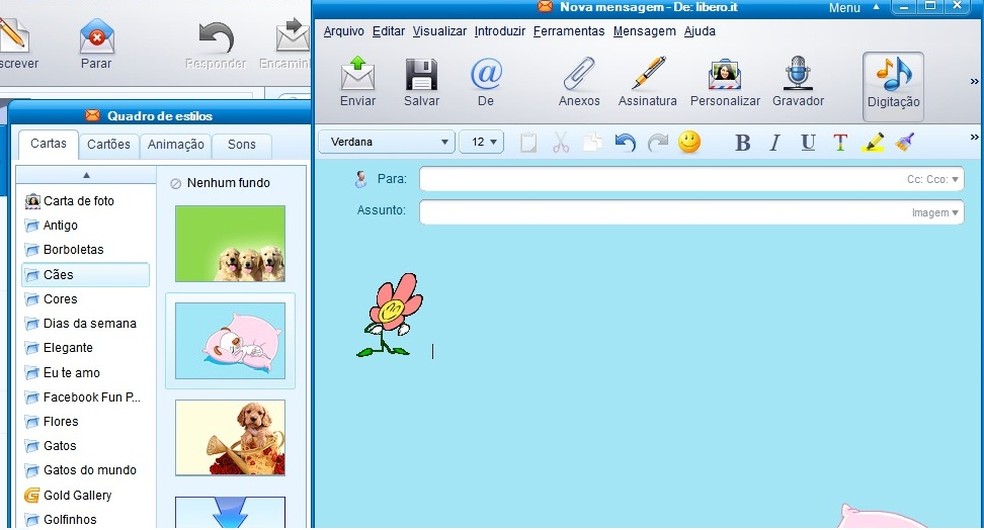Click Parar in the main window toolbar
984x530 pixels.
click(x=96, y=44)
